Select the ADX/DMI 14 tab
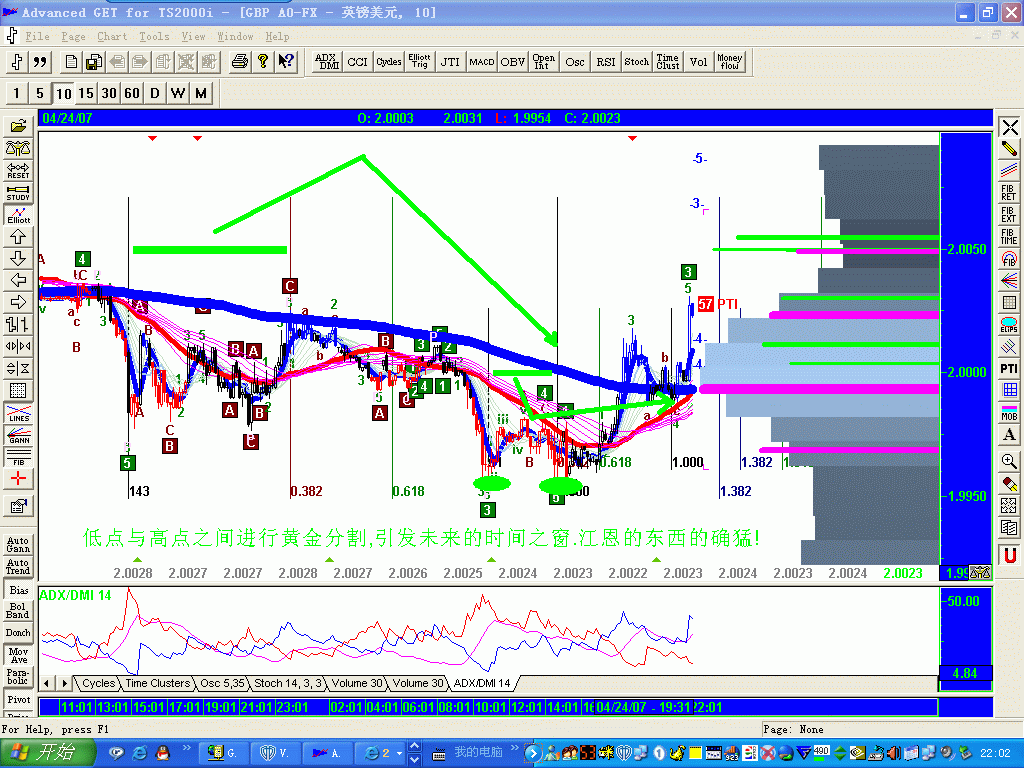 tap(482, 683)
